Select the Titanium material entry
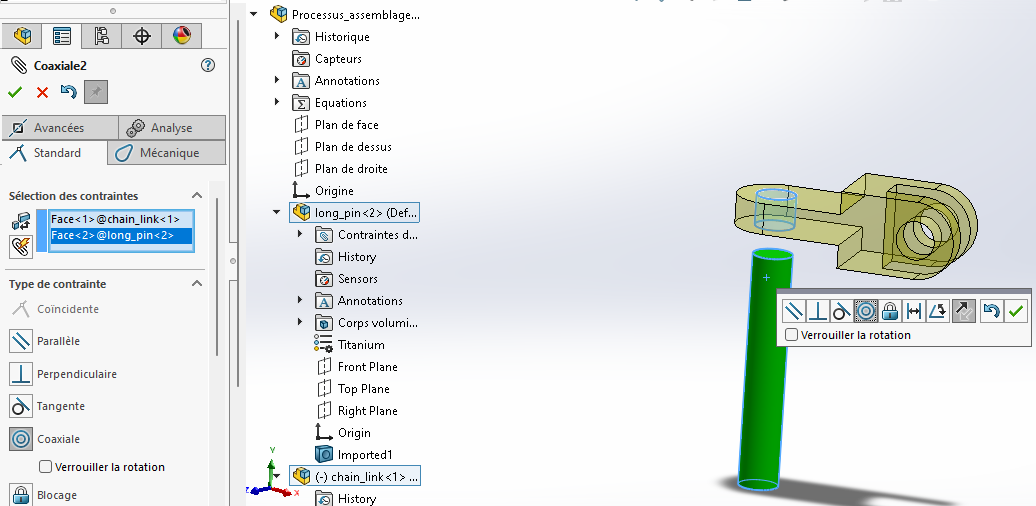 350,345
